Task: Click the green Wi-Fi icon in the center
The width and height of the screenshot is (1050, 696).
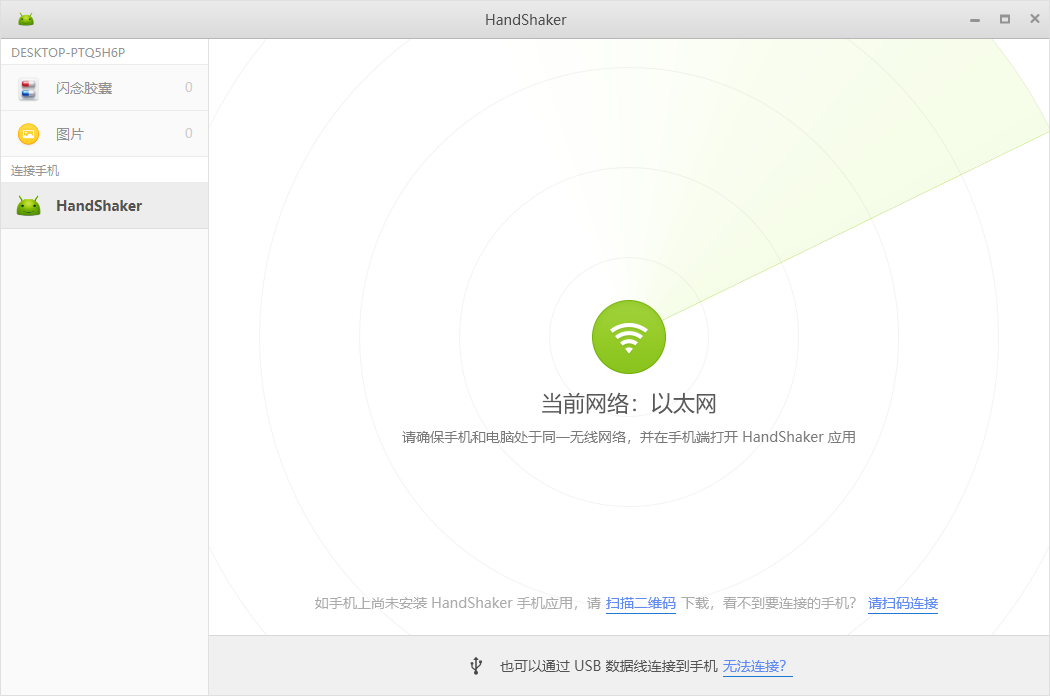Action: tap(628, 337)
